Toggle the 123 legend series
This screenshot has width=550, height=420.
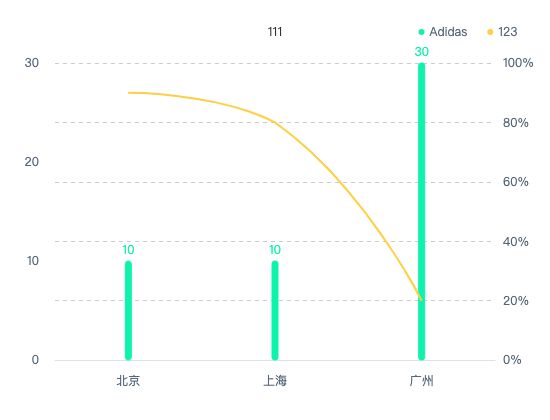coord(502,32)
